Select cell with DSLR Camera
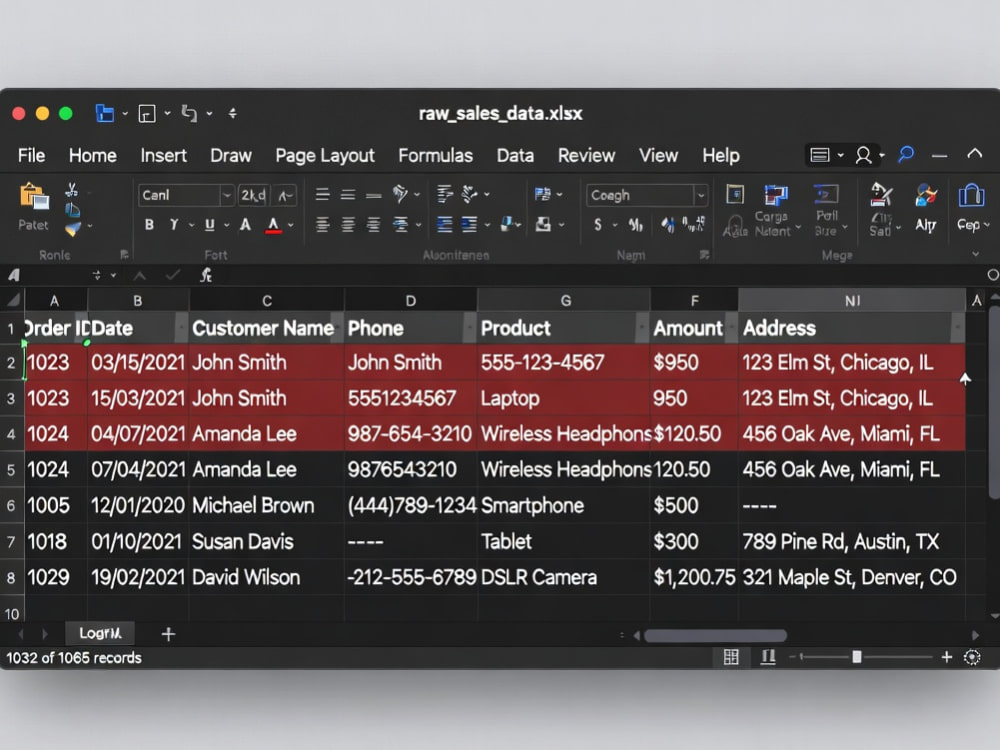 click(x=563, y=578)
